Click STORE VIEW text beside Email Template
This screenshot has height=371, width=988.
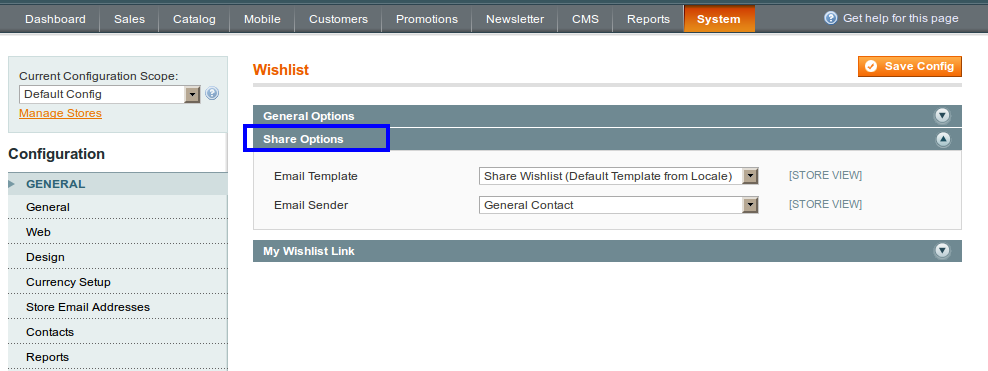pyautogui.click(x=825, y=175)
